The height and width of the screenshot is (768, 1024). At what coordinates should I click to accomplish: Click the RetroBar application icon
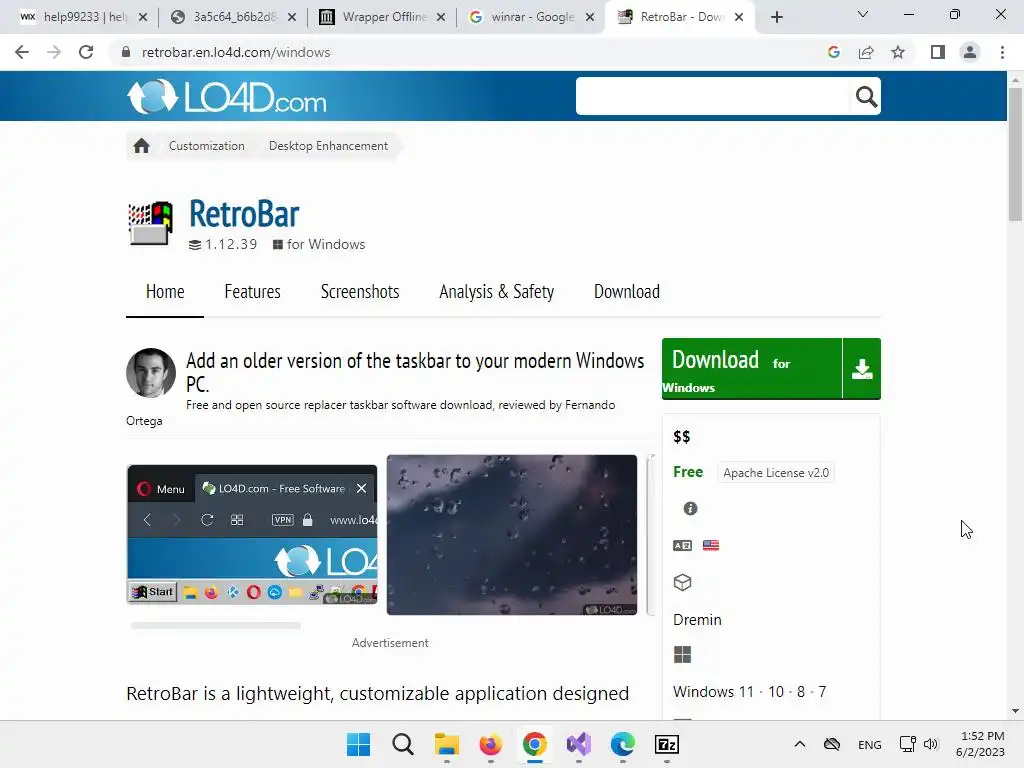(151, 223)
